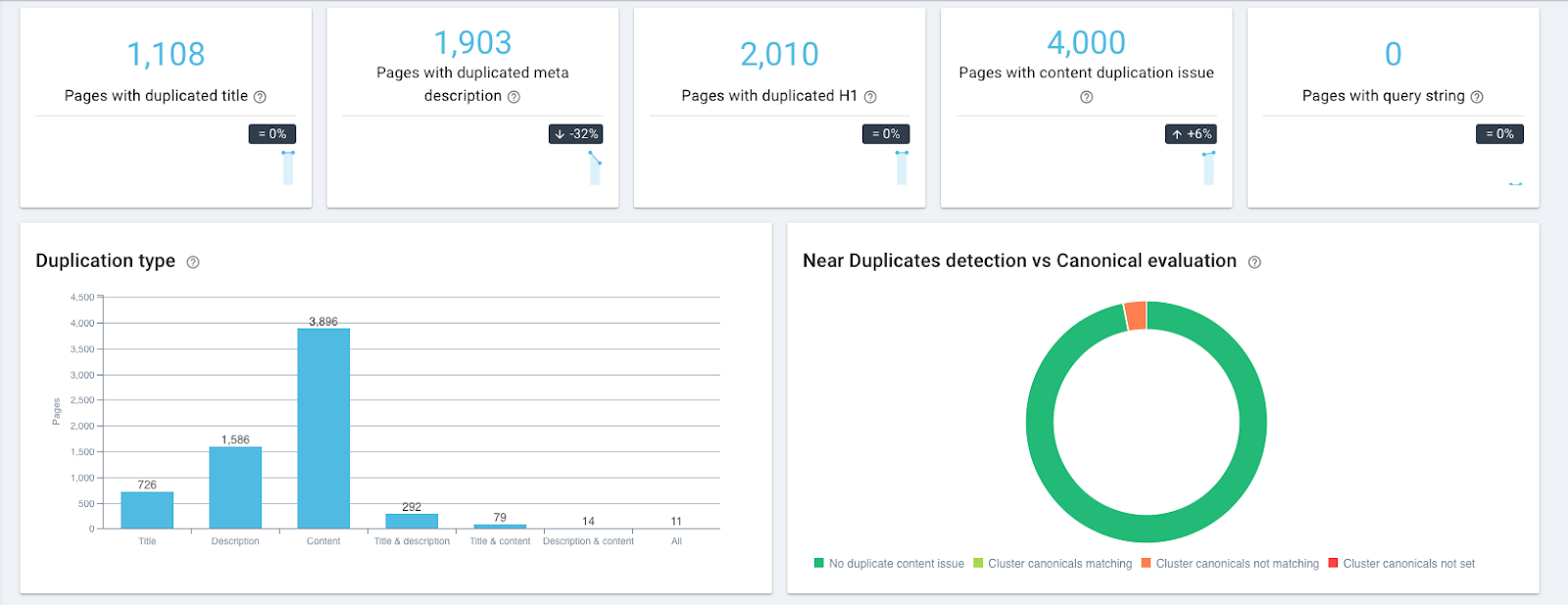
Task: Click help icon beside Near Duplicates detection heading
Action: 1254,262
